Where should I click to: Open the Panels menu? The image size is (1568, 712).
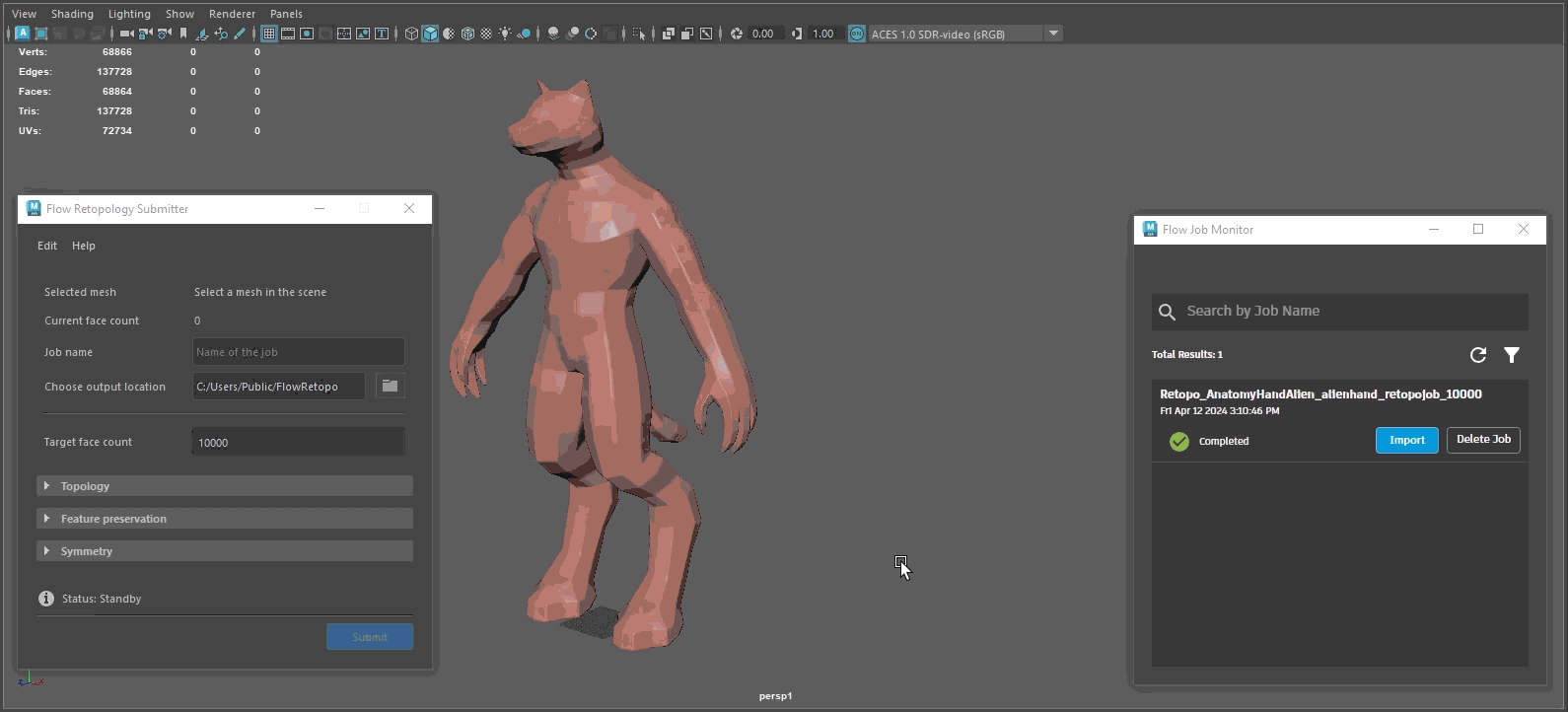coord(286,14)
